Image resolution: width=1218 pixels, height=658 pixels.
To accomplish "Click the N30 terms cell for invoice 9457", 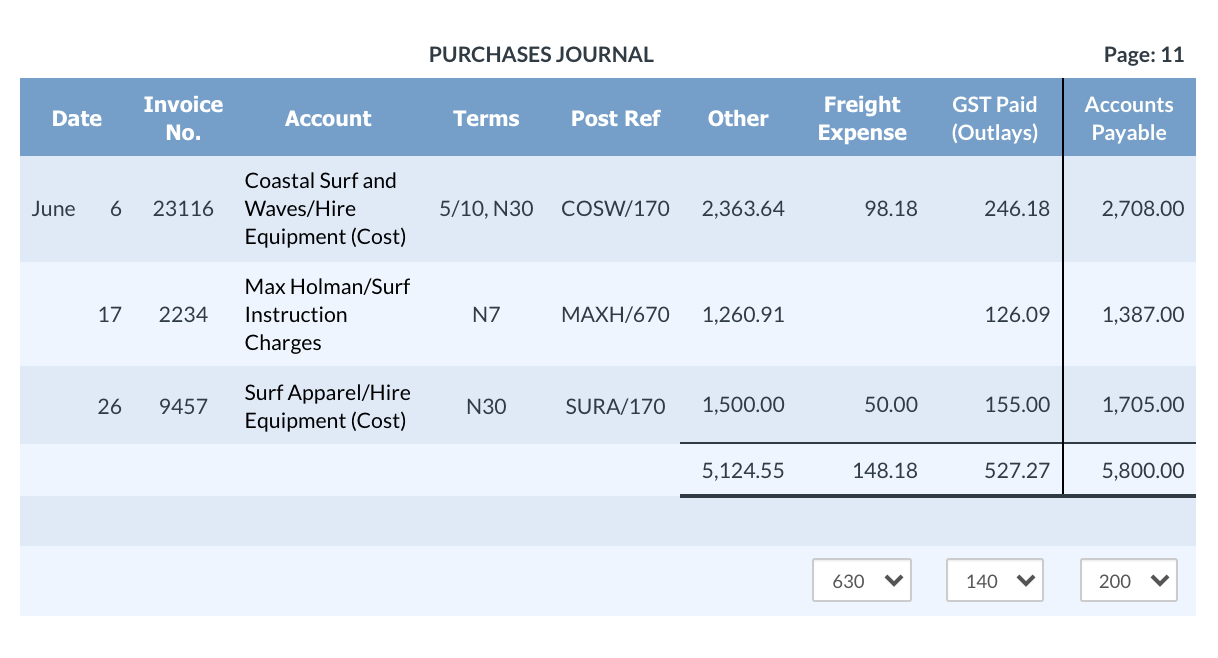I will 486,406.
